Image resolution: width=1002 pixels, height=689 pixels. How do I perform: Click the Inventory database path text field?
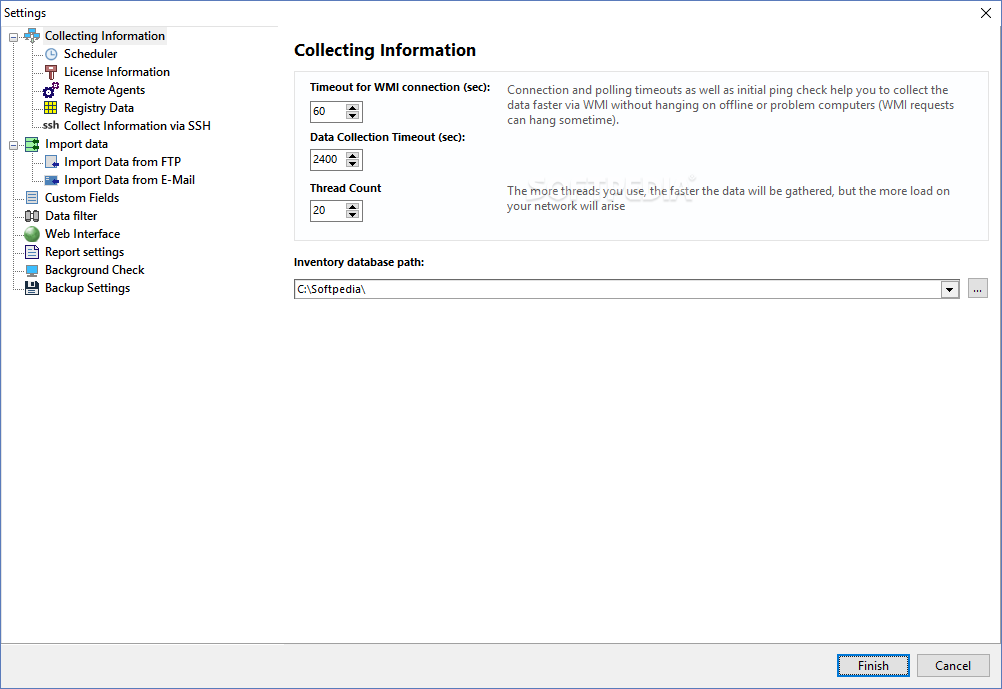tap(617, 290)
